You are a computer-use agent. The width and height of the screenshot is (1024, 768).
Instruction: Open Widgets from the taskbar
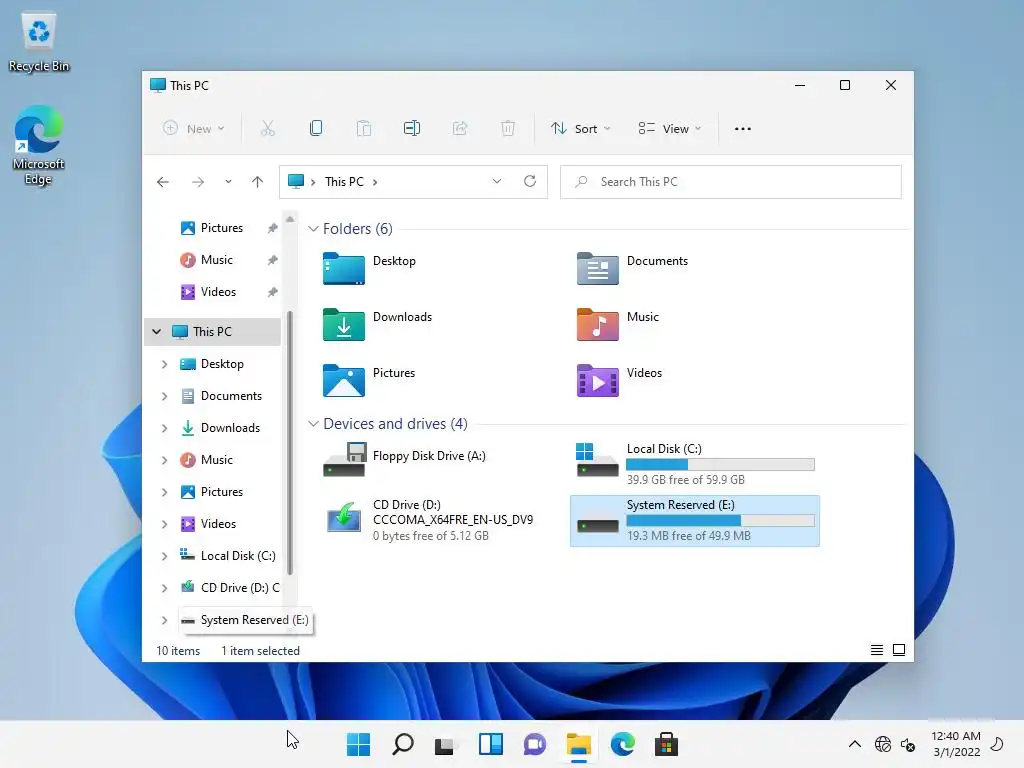click(490, 744)
